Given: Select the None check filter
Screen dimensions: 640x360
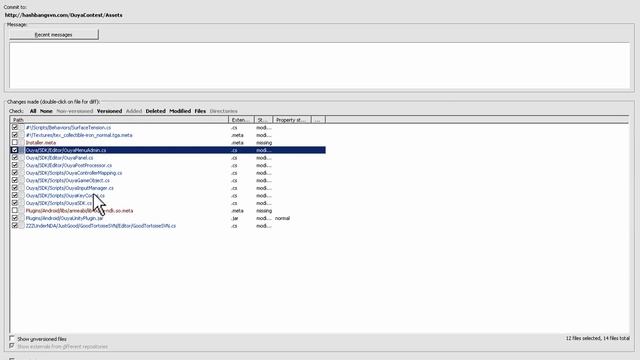Looking at the screenshot, I should (46, 111).
